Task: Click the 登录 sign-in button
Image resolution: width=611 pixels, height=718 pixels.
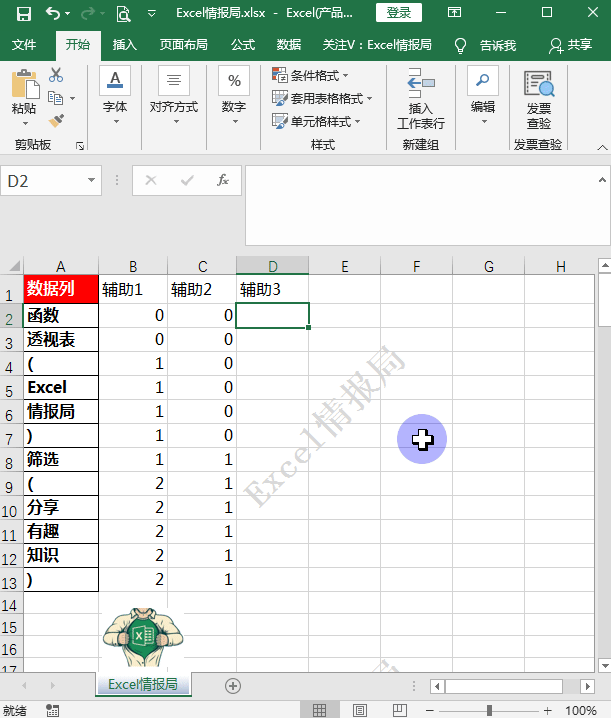Action: [398, 12]
